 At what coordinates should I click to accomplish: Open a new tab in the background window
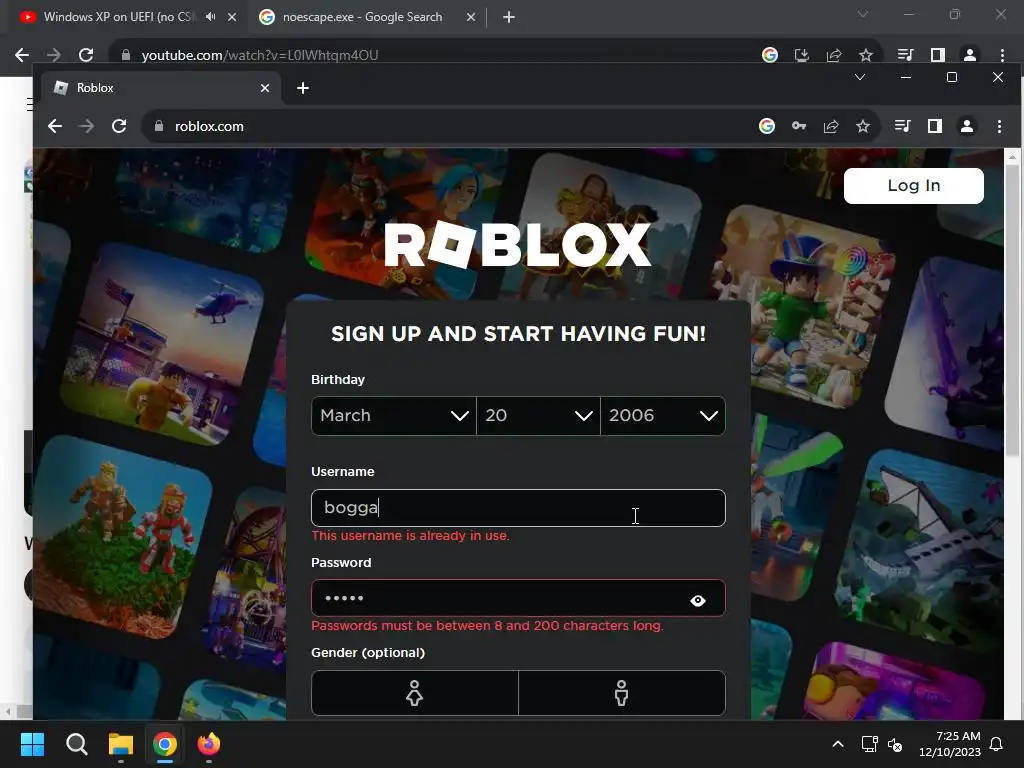pos(509,17)
